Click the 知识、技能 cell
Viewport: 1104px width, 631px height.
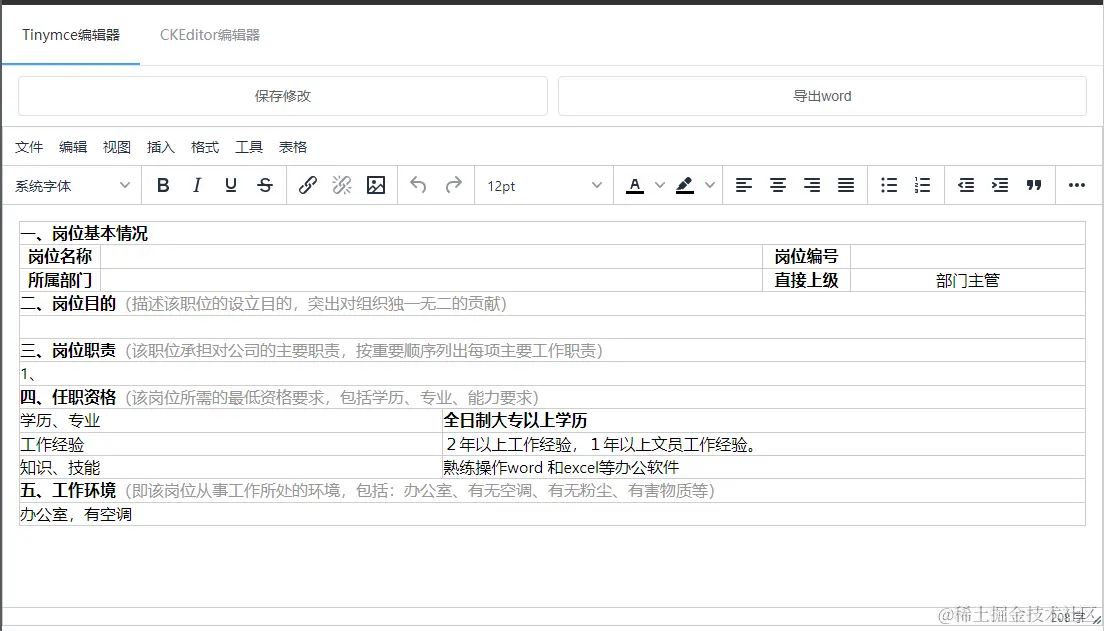click(x=231, y=468)
